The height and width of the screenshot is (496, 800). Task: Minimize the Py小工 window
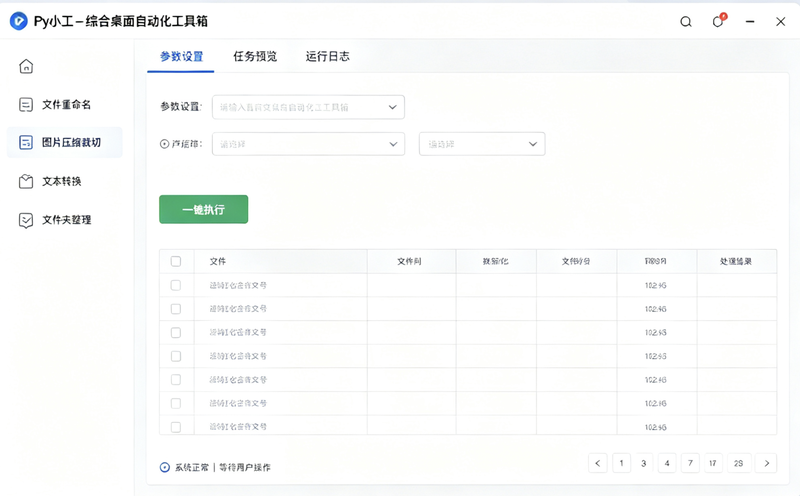tap(750, 21)
